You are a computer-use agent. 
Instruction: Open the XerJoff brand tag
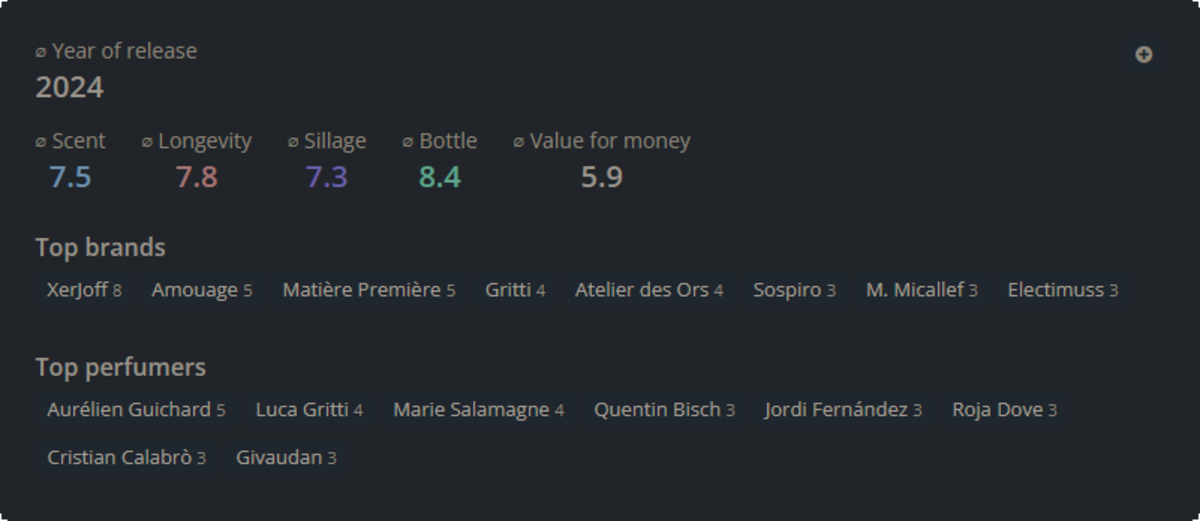pyautogui.click(x=84, y=290)
